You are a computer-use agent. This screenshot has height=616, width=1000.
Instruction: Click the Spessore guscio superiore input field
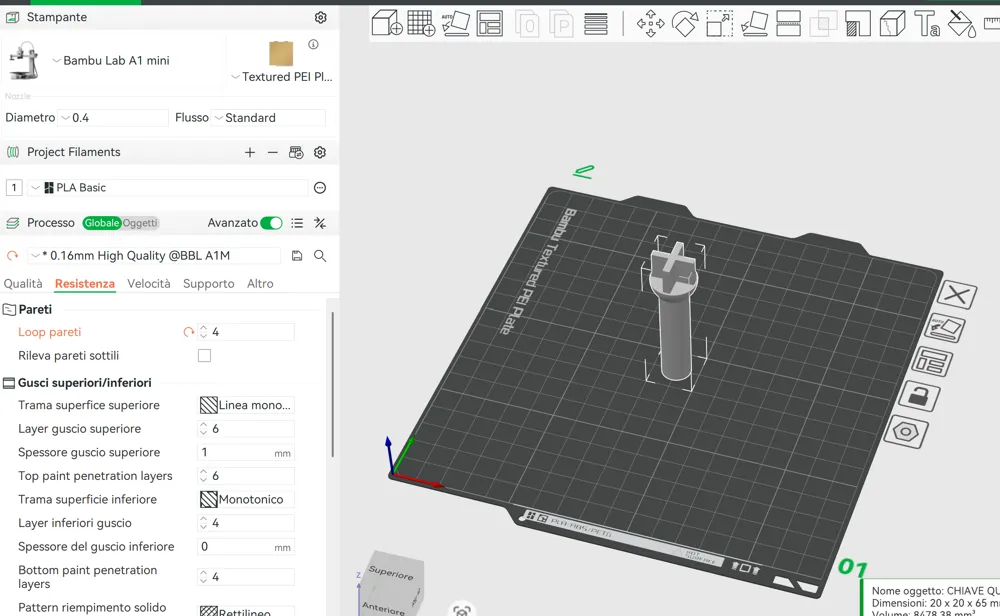(246, 452)
